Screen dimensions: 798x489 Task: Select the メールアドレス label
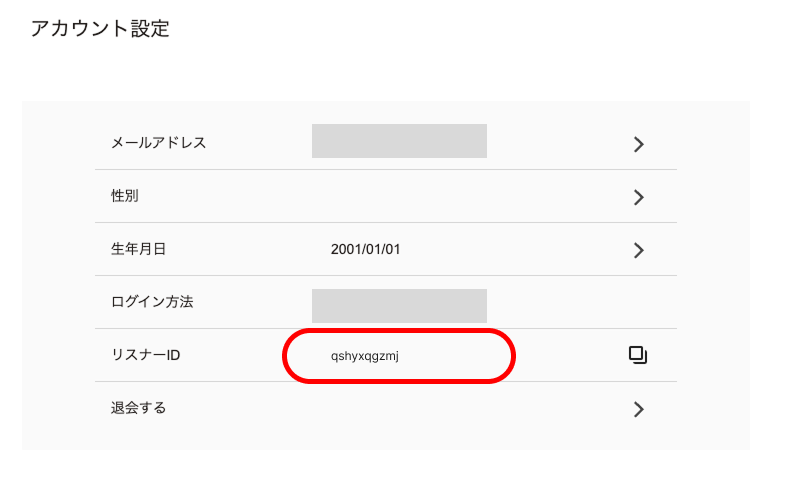pos(158,142)
